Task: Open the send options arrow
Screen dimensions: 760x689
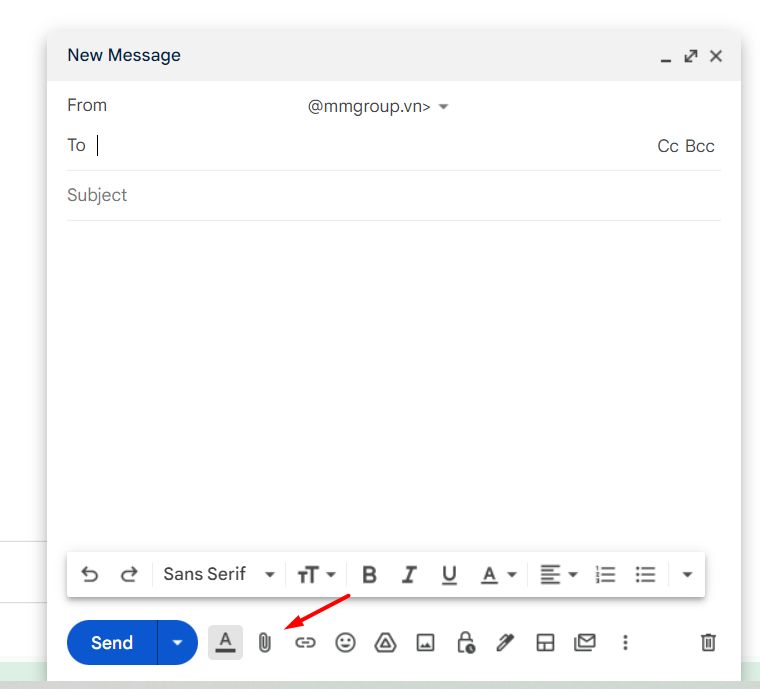Action: pos(177,642)
